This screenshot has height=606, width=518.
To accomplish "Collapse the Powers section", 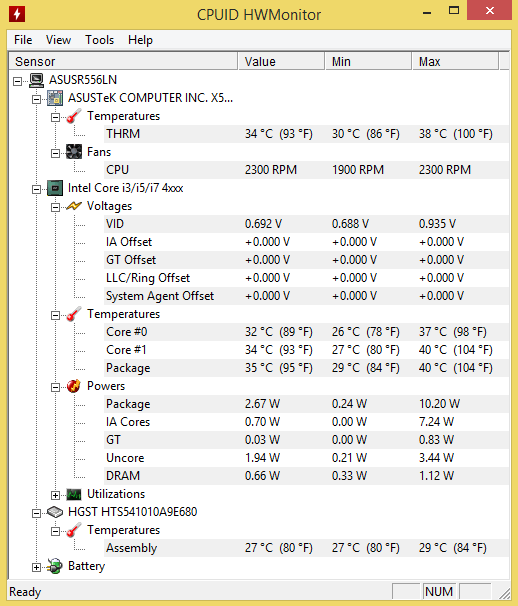I will [x=55, y=387].
